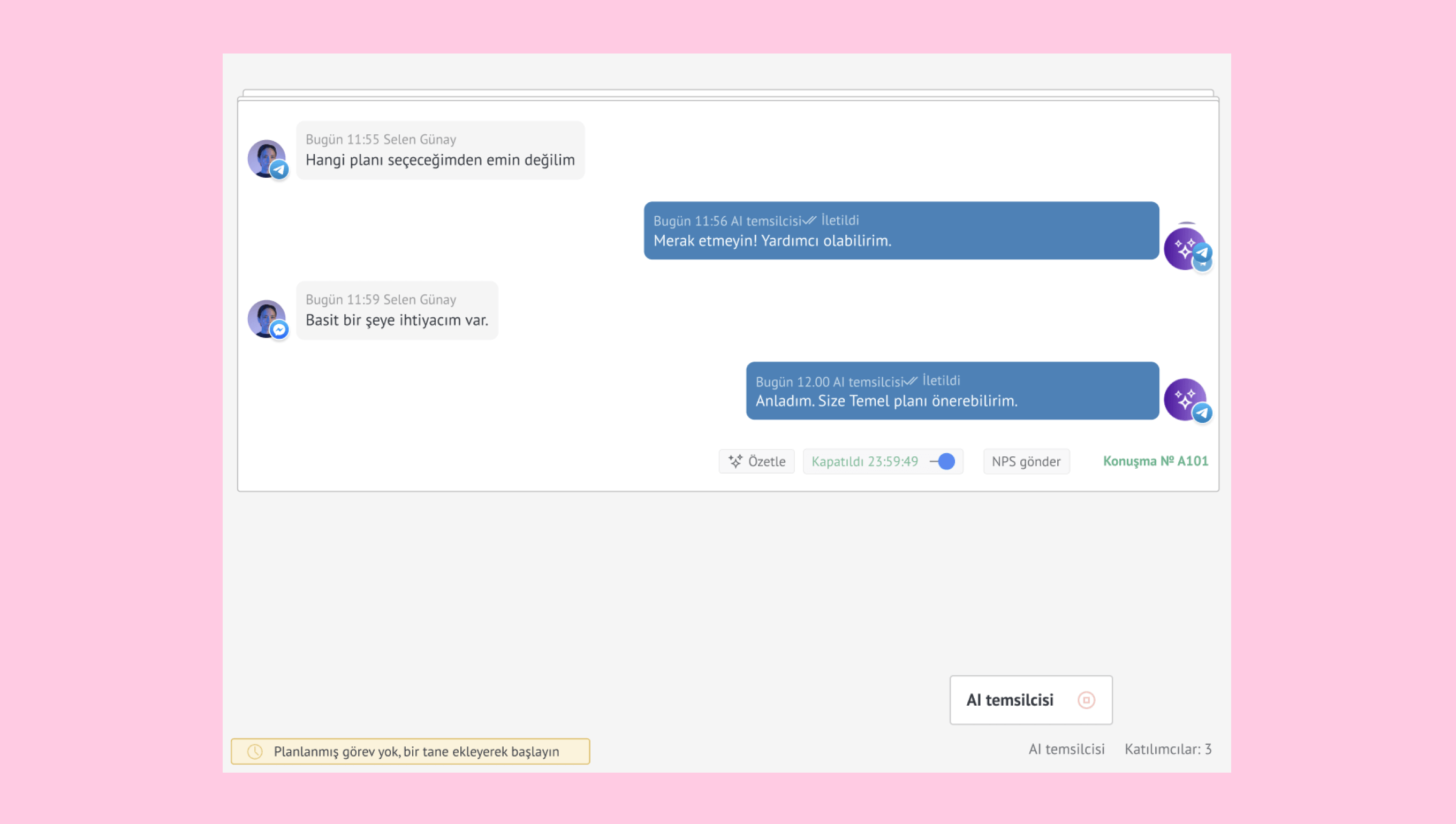
Task: Click the planned tasks yellow notification bar
Action: (416, 752)
